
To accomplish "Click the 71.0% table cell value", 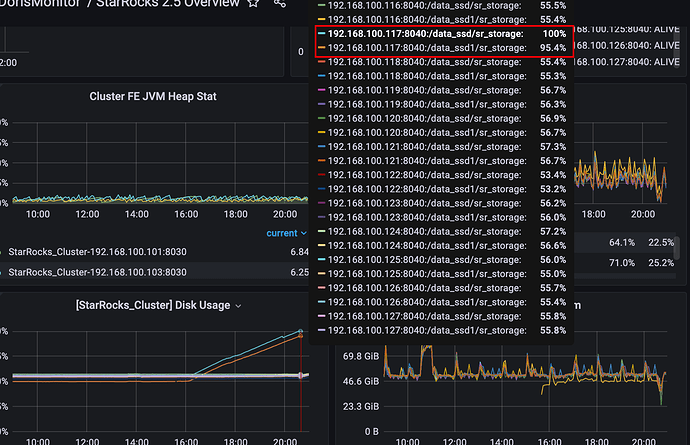I will click(x=622, y=263).
